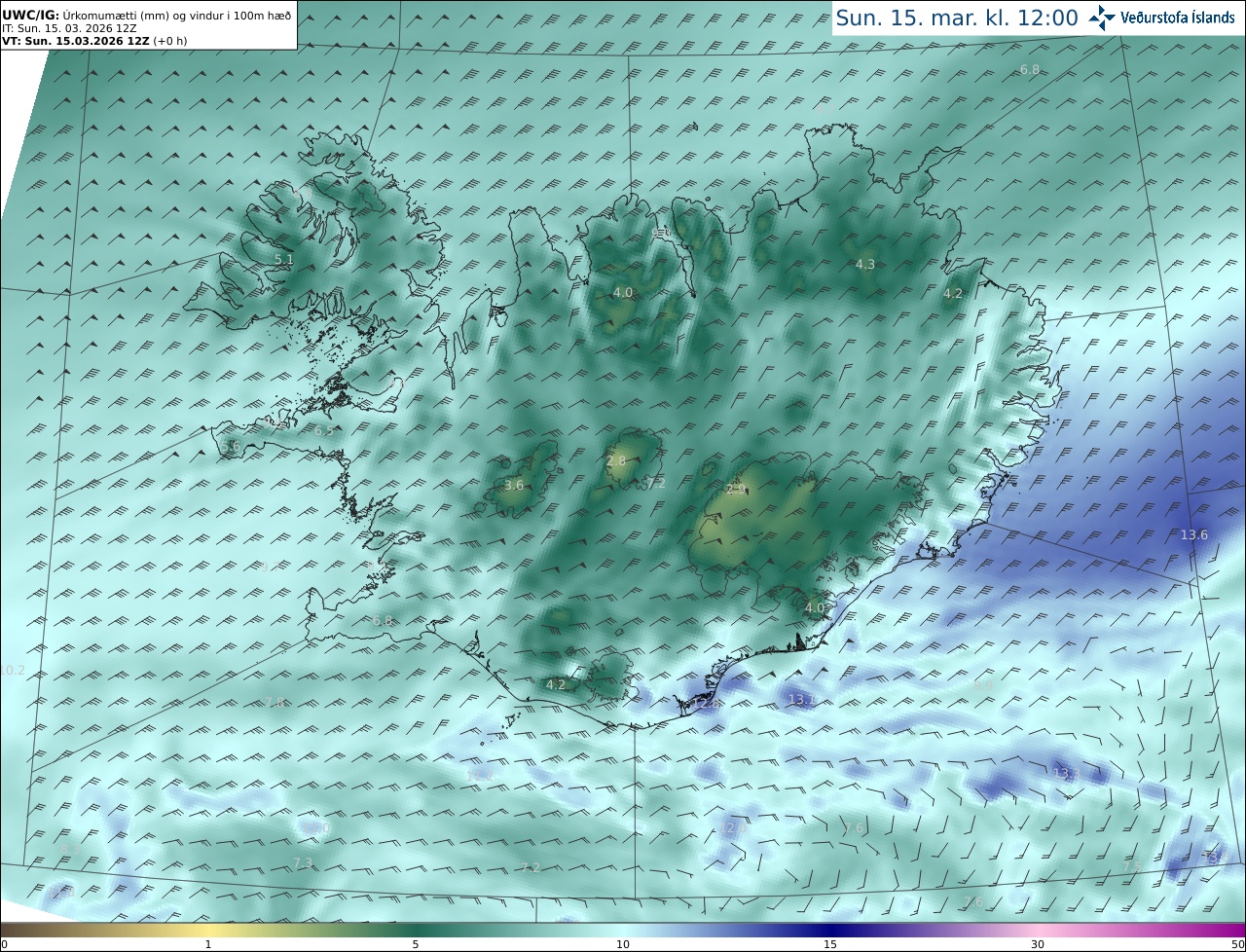Click the 1 tick on the color scale

(x=208, y=944)
